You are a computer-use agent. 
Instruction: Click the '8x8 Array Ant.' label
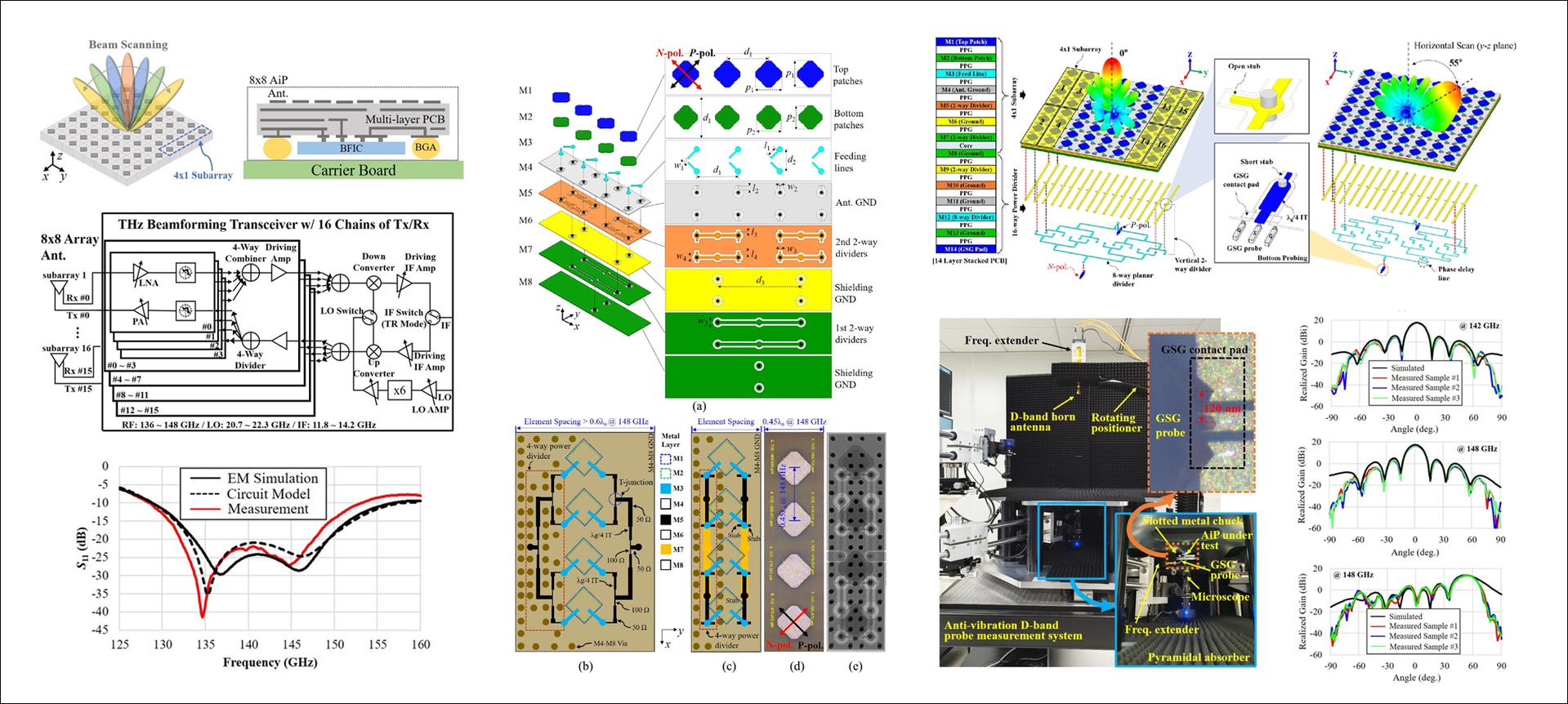[69, 247]
